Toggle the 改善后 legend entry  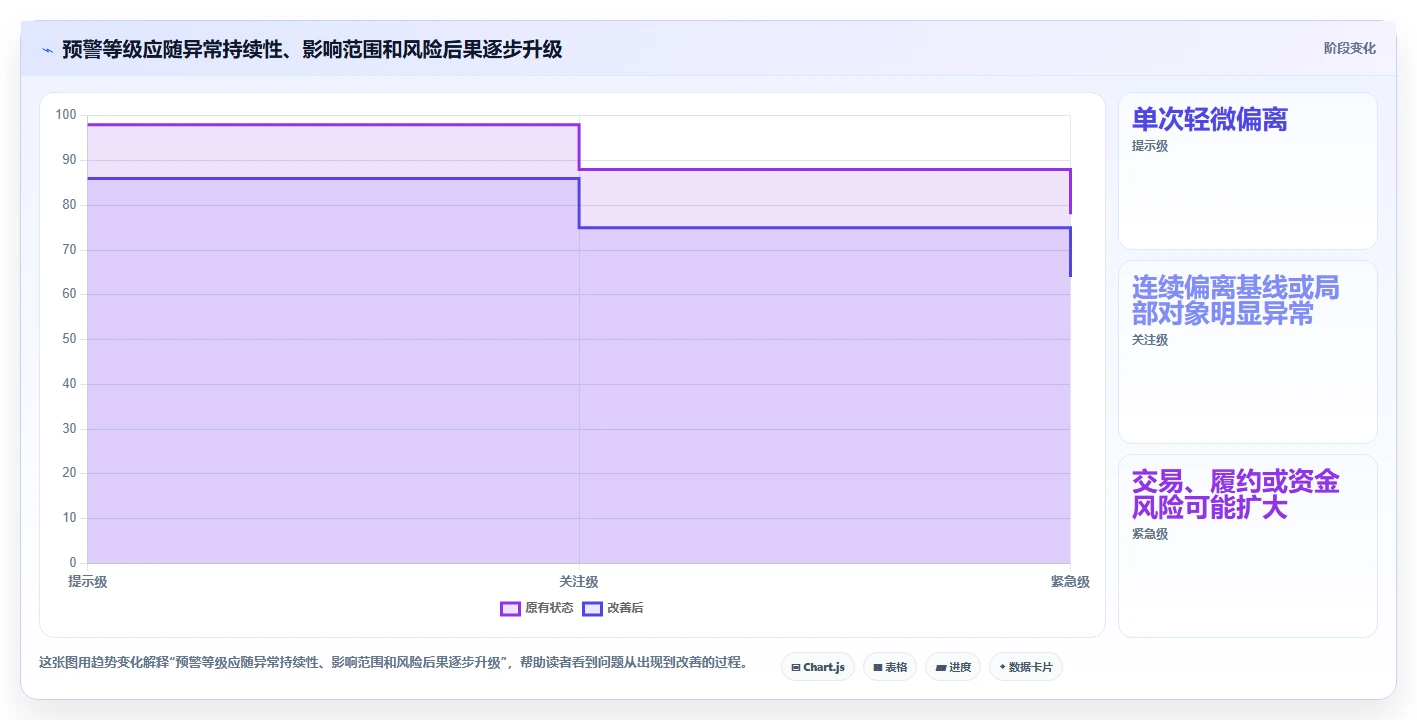click(x=613, y=608)
